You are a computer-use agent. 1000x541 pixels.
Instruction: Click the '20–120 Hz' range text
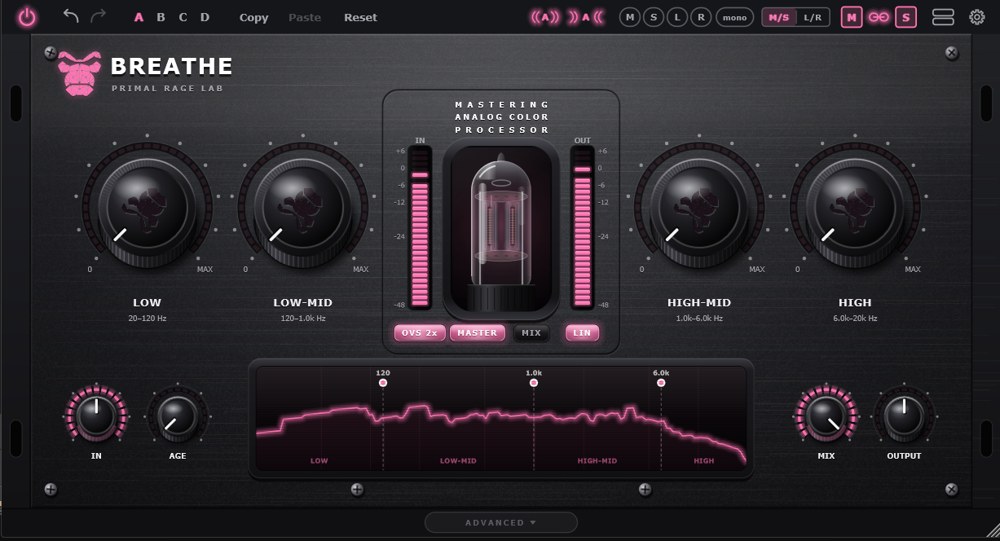tap(147, 318)
